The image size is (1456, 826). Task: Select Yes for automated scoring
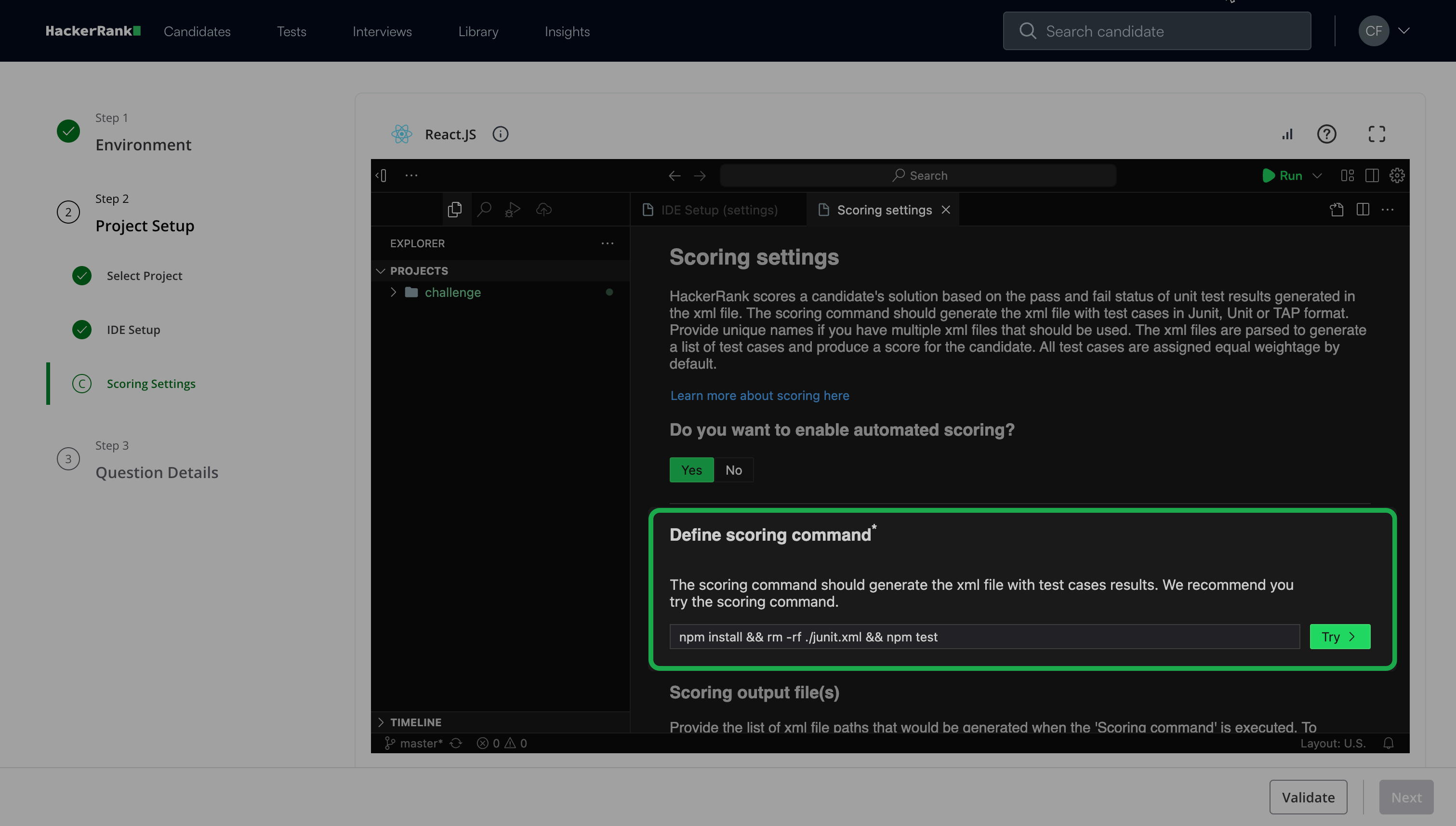click(691, 470)
